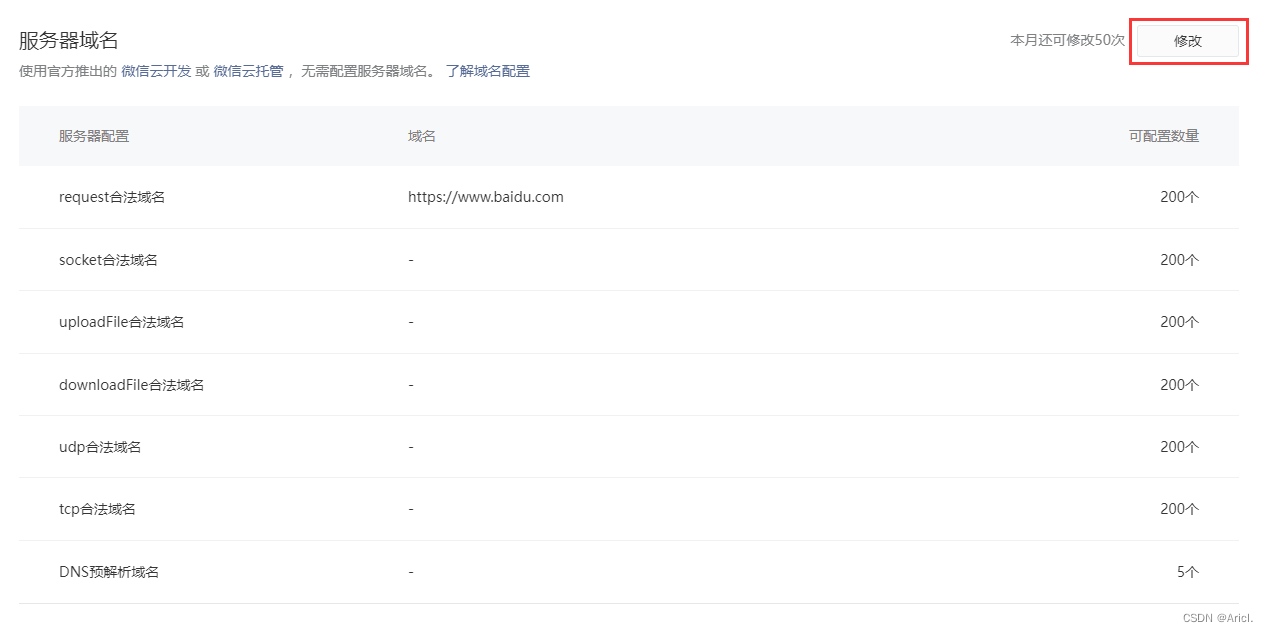The height and width of the screenshot is (632, 1268).
Task: Click the 服务器配置 column header
Action: click(94, 136)
